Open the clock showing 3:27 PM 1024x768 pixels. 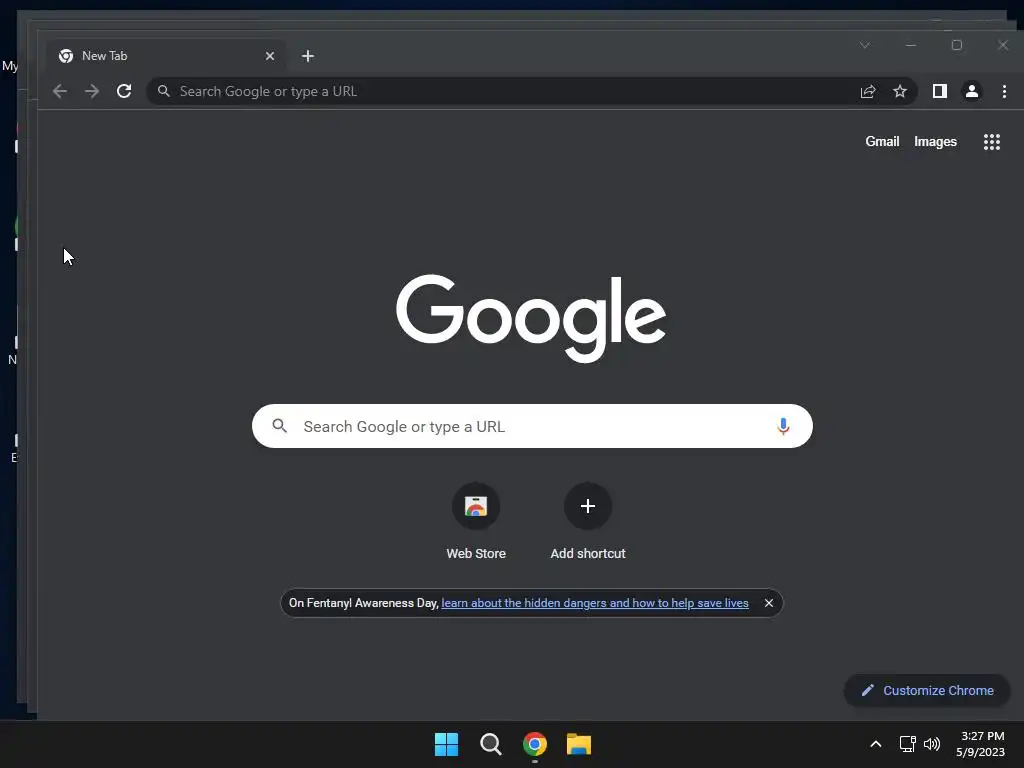[981, 744]
